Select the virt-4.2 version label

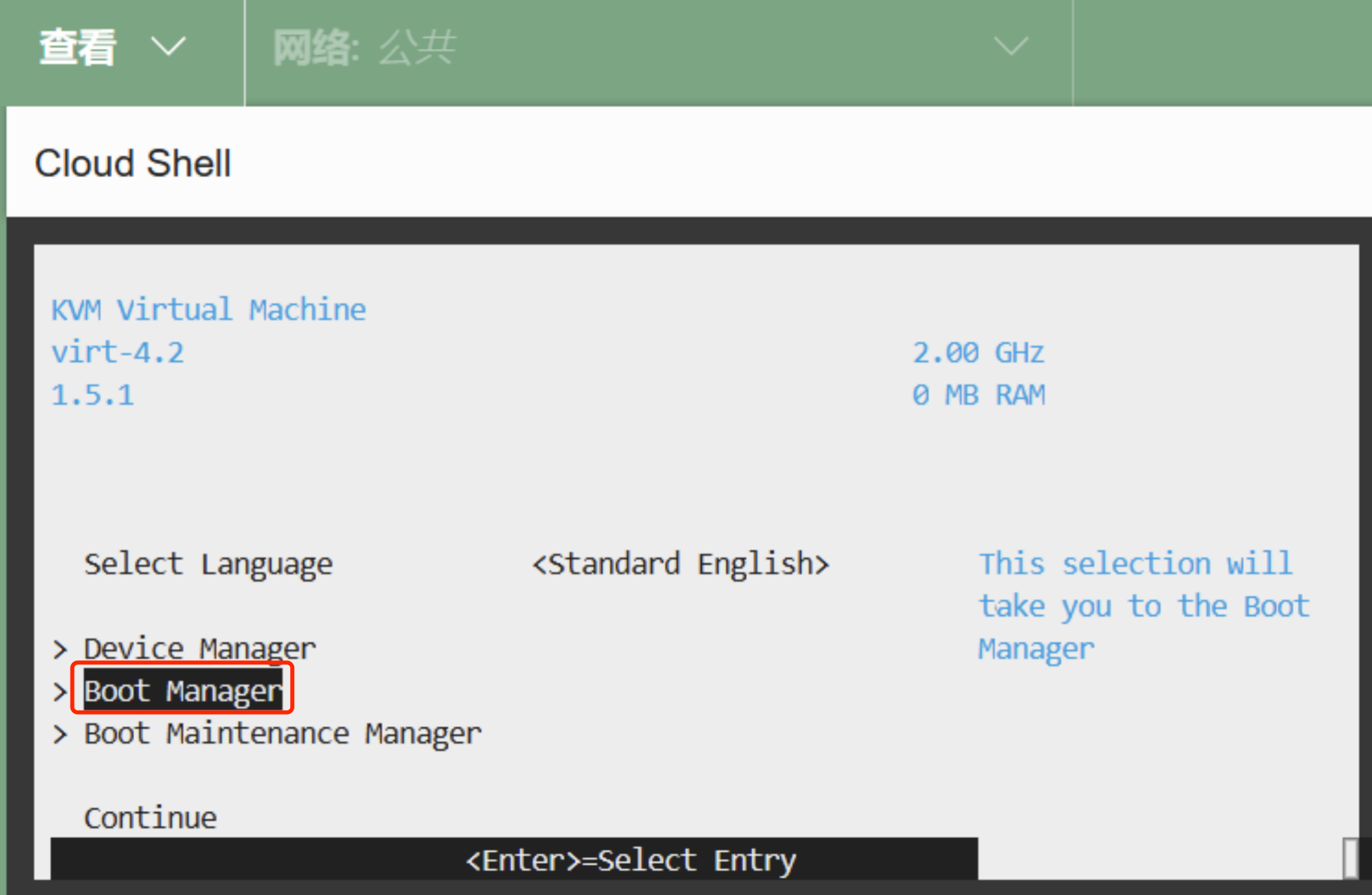coord(117,352)
